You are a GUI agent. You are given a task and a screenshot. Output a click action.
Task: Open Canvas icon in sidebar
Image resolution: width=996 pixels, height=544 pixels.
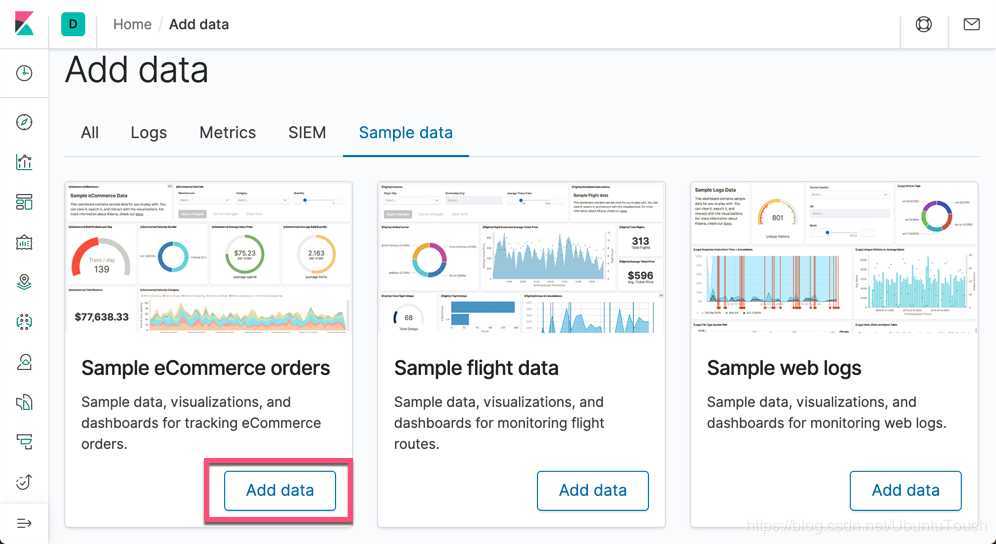tap(24, 242)
